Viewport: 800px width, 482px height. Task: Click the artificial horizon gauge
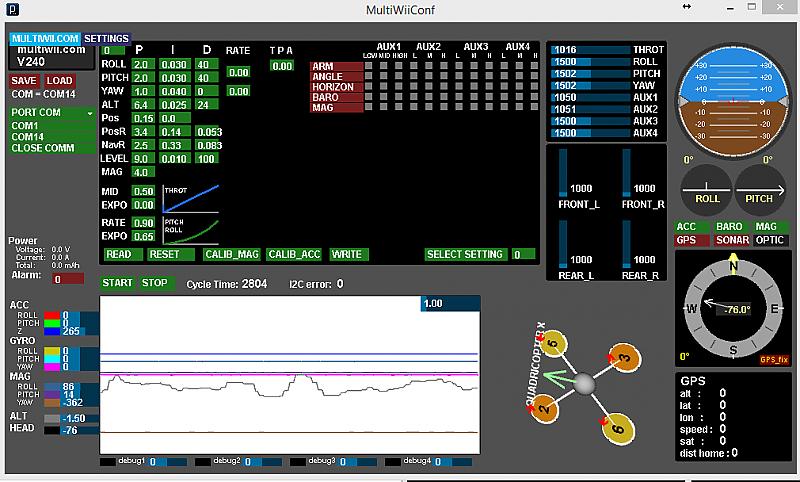pos(733,101)
